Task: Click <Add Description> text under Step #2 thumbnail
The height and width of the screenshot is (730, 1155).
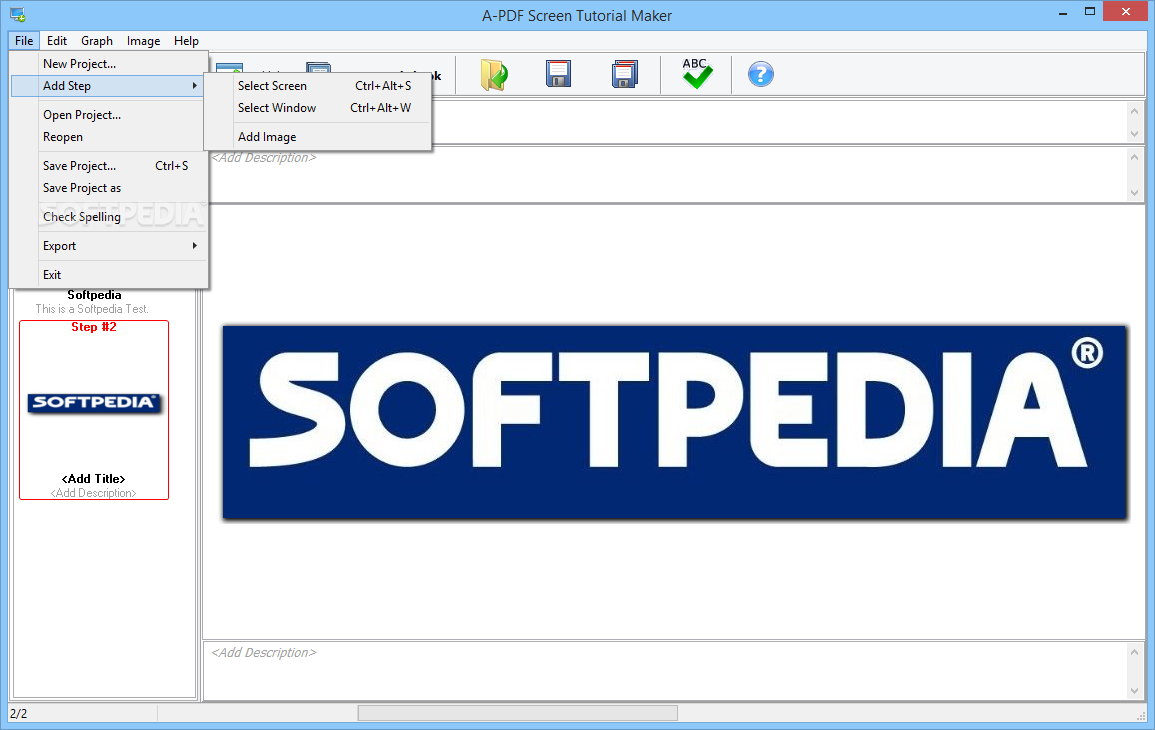Action: point(94,493)
